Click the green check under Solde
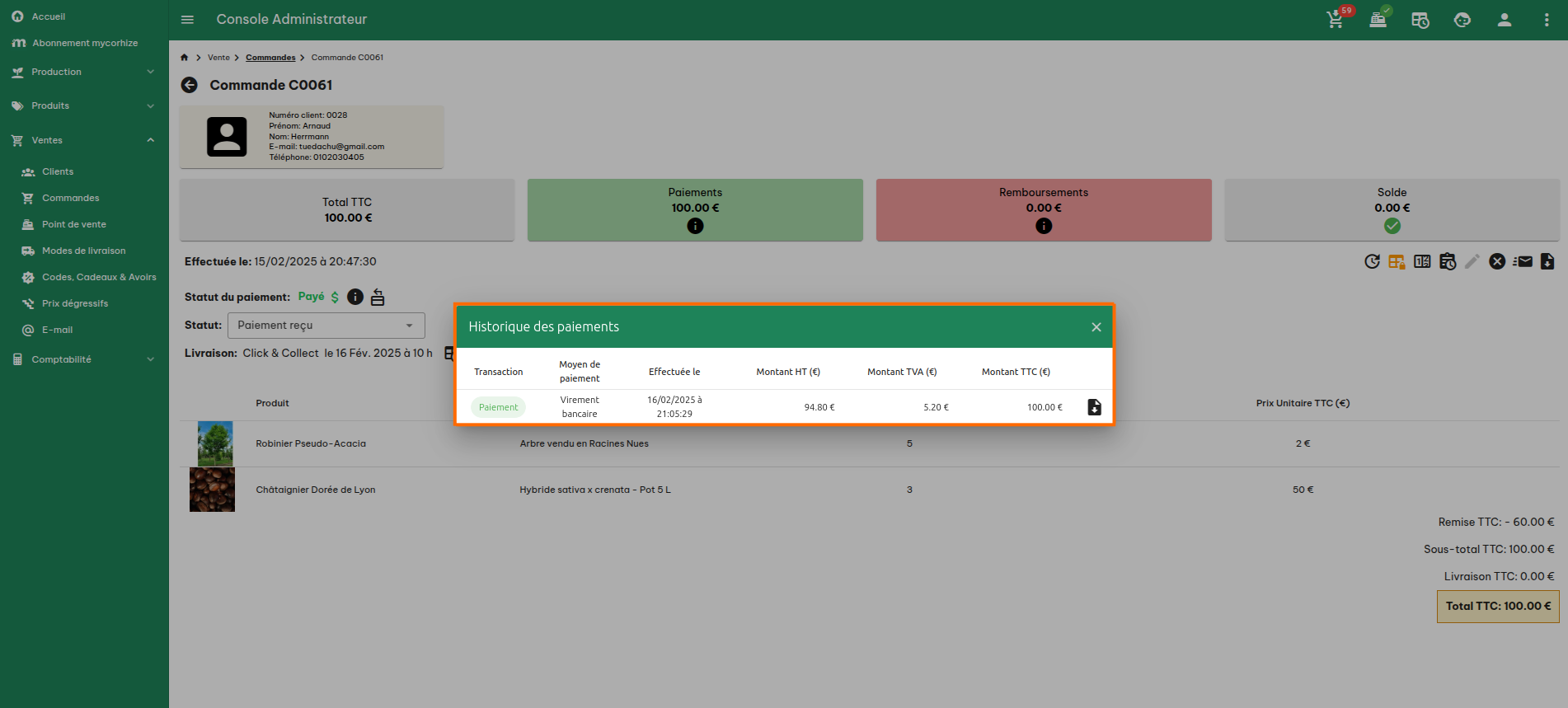This screenshot has width=1568, height=708. 1392,226
